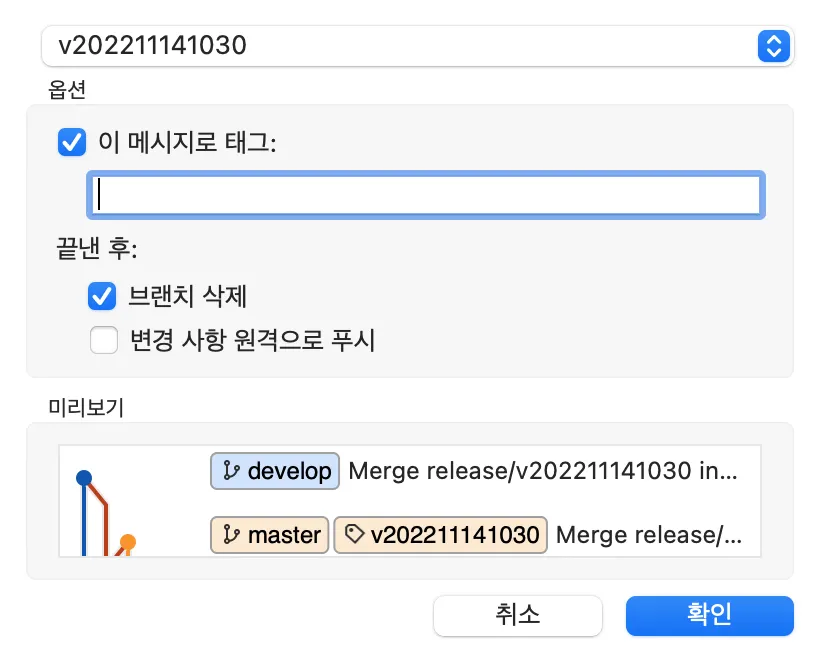Click the v202211141030 combo box field

(x=400, y=46)
